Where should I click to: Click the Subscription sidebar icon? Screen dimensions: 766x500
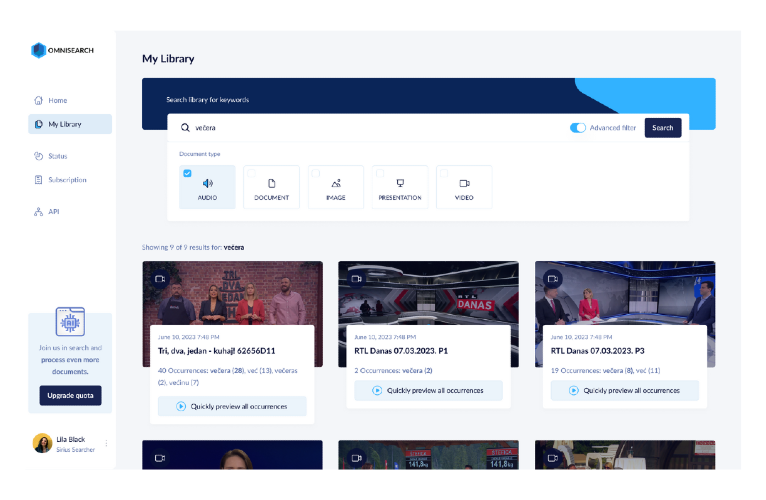pyautogui.click(x=39, y=180)
